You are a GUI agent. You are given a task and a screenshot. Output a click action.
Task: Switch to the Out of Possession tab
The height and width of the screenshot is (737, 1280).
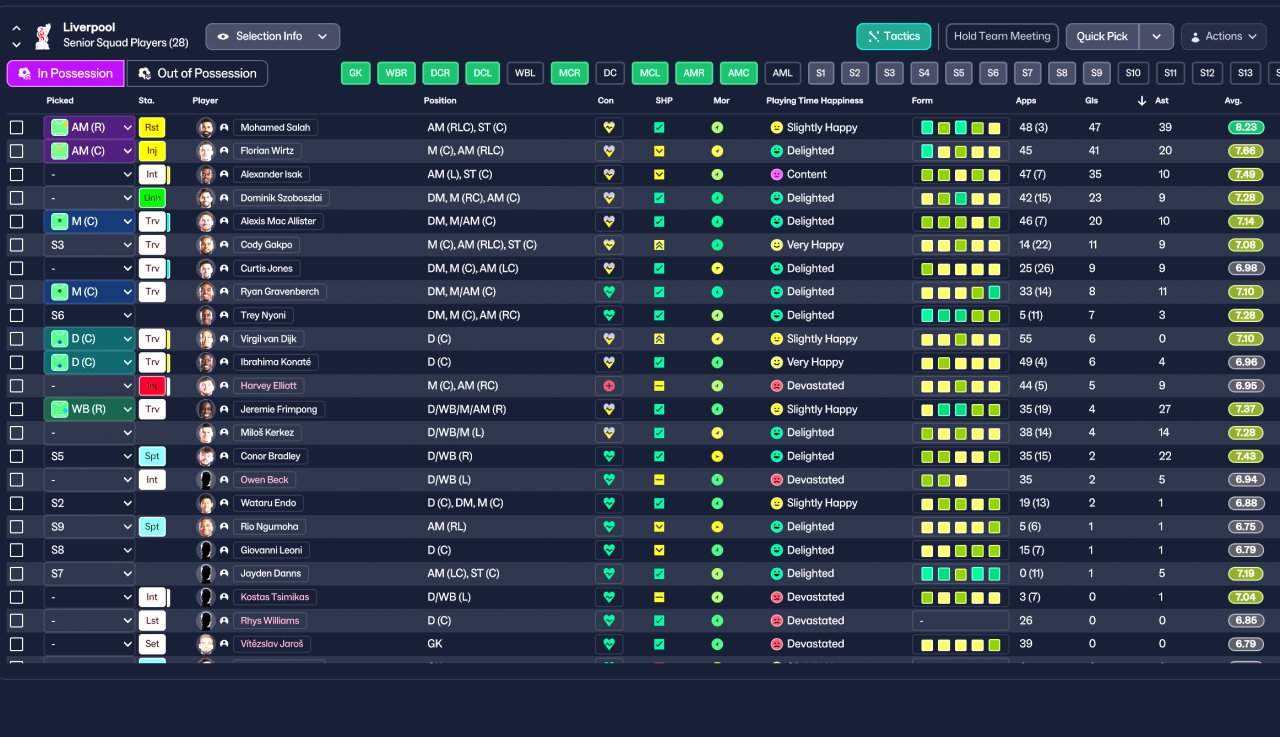click(197, 73)
